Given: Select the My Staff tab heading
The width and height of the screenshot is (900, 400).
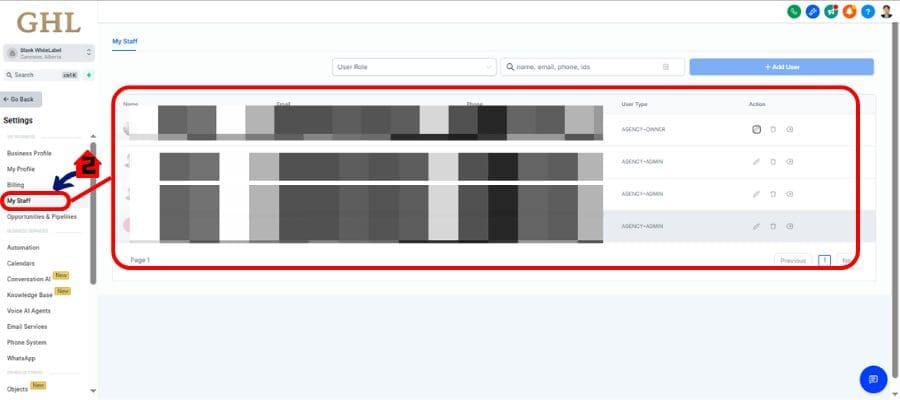Looking at the screenshot, I should 124,41.
